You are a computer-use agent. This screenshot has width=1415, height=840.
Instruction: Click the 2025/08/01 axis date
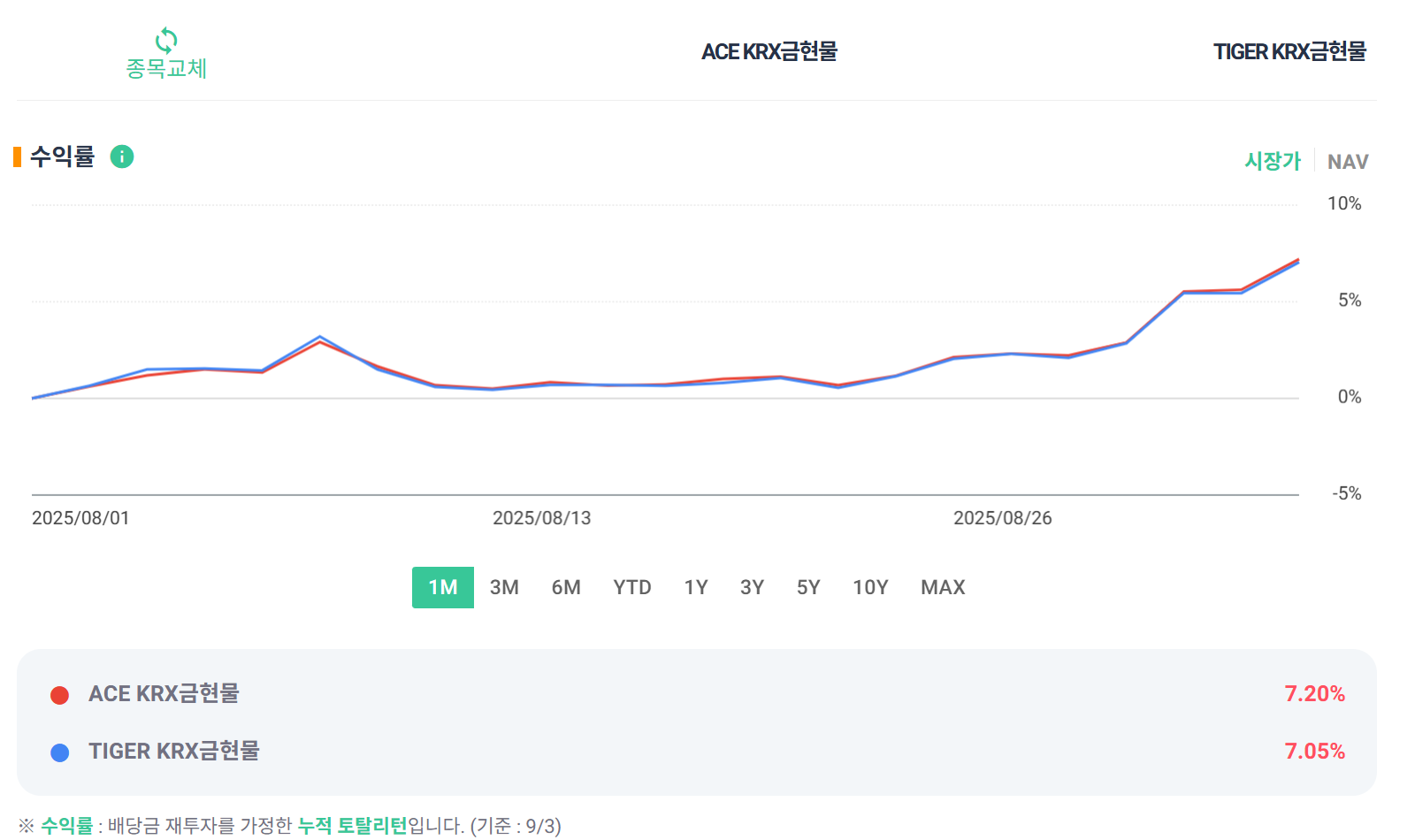click(80, 518)
